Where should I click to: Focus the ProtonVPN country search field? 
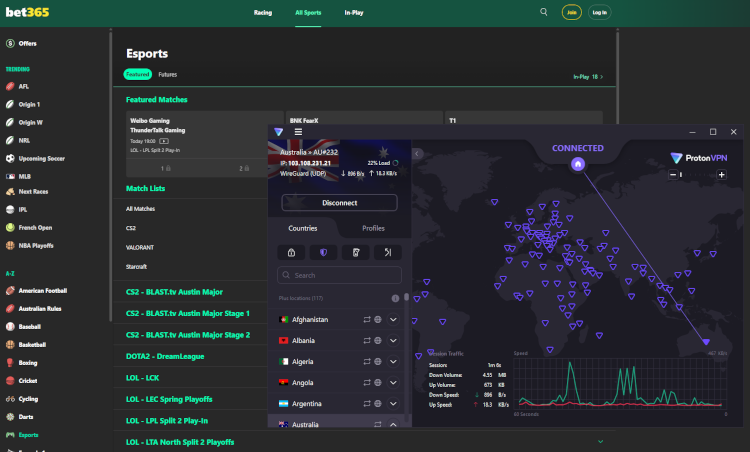(x=339, y=275)
